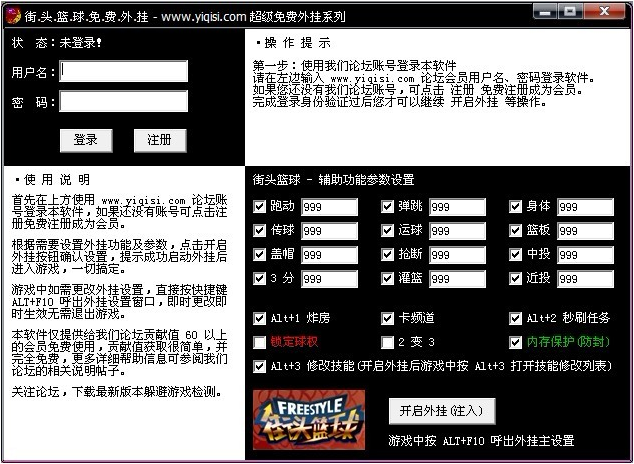Edit the 身体 value field
Viewport: 634px width, 464px height.
tap(585, 207)
